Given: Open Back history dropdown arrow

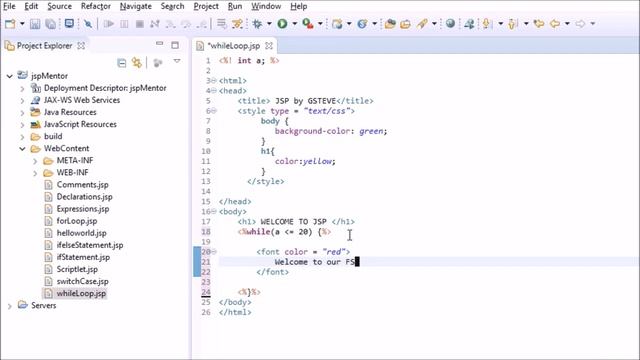Looking at the screenshot, I should coord(567,24).
